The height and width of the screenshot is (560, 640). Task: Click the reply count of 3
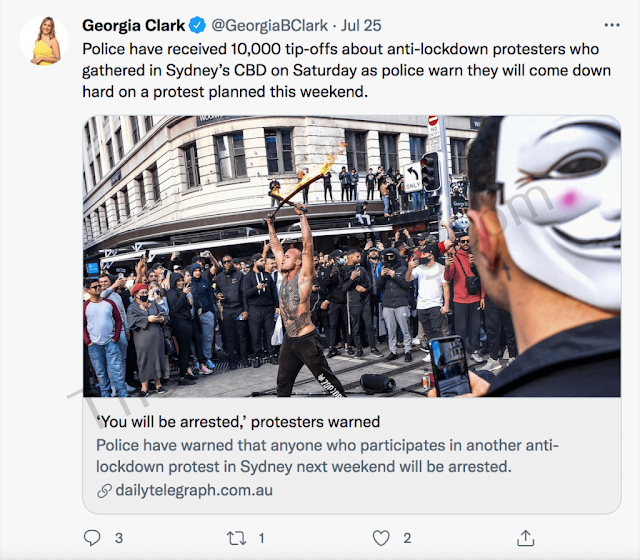pos(118,538)
